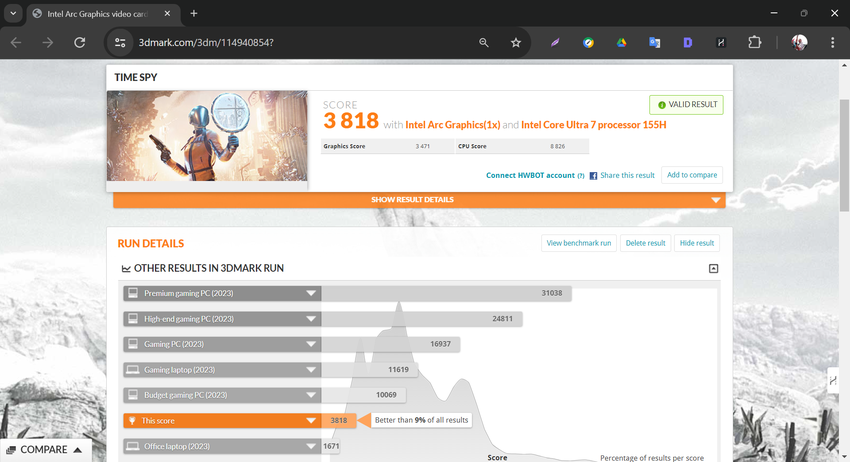Open the Google Drive extension icon

tap(621, 43)
